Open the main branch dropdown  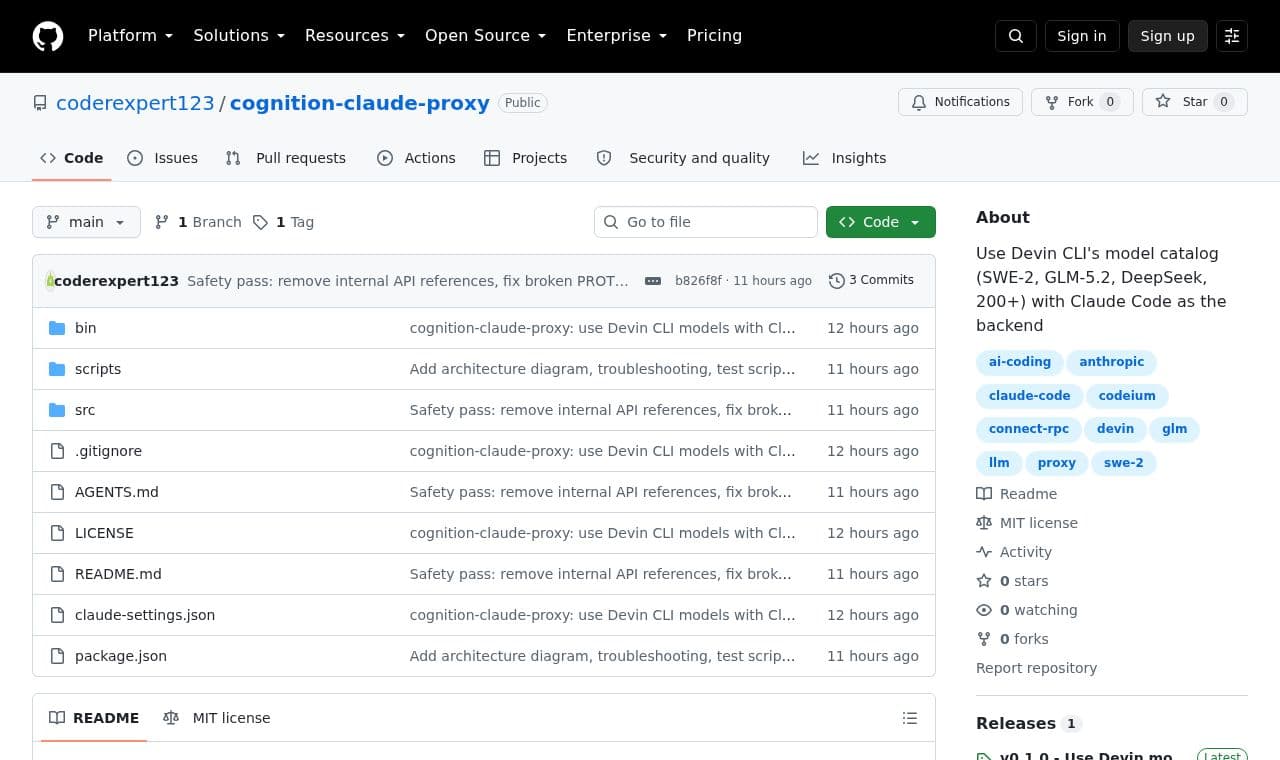[x=86, y=222]
